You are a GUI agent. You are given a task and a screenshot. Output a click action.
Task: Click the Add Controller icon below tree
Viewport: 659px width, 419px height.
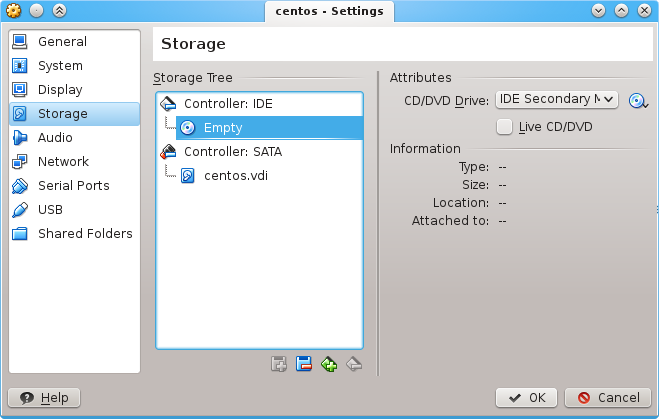[x=279, y=364]
